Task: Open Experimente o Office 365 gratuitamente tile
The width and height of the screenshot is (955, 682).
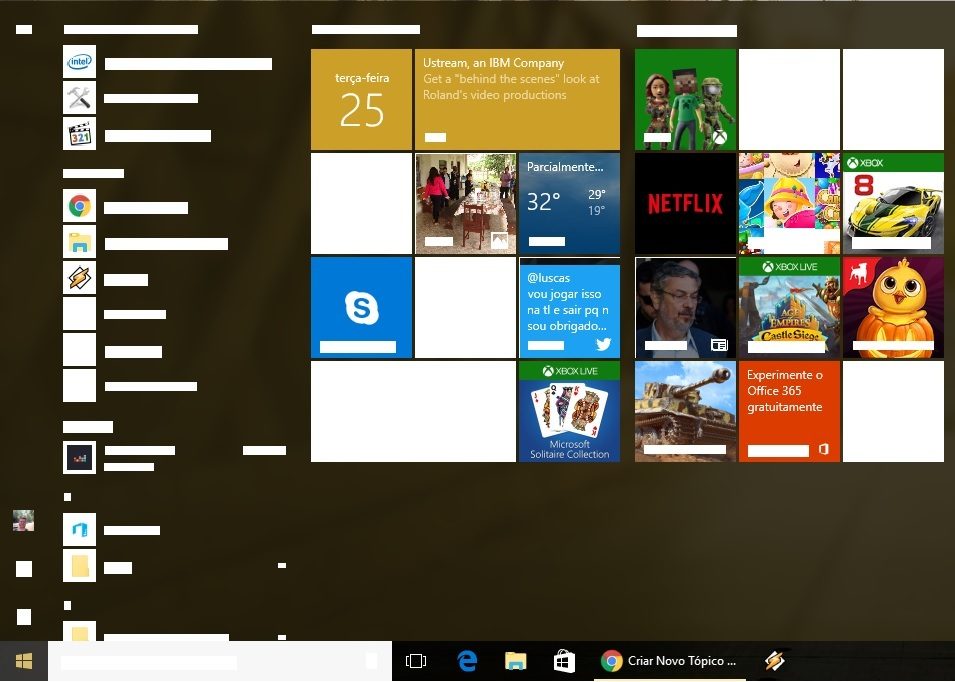Action: click(789, 412)
